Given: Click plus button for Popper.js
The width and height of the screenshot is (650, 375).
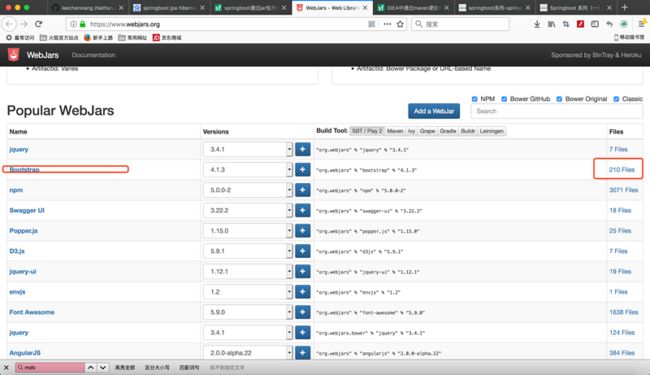Looking at the screenshot, I should (x=303, y=230).
